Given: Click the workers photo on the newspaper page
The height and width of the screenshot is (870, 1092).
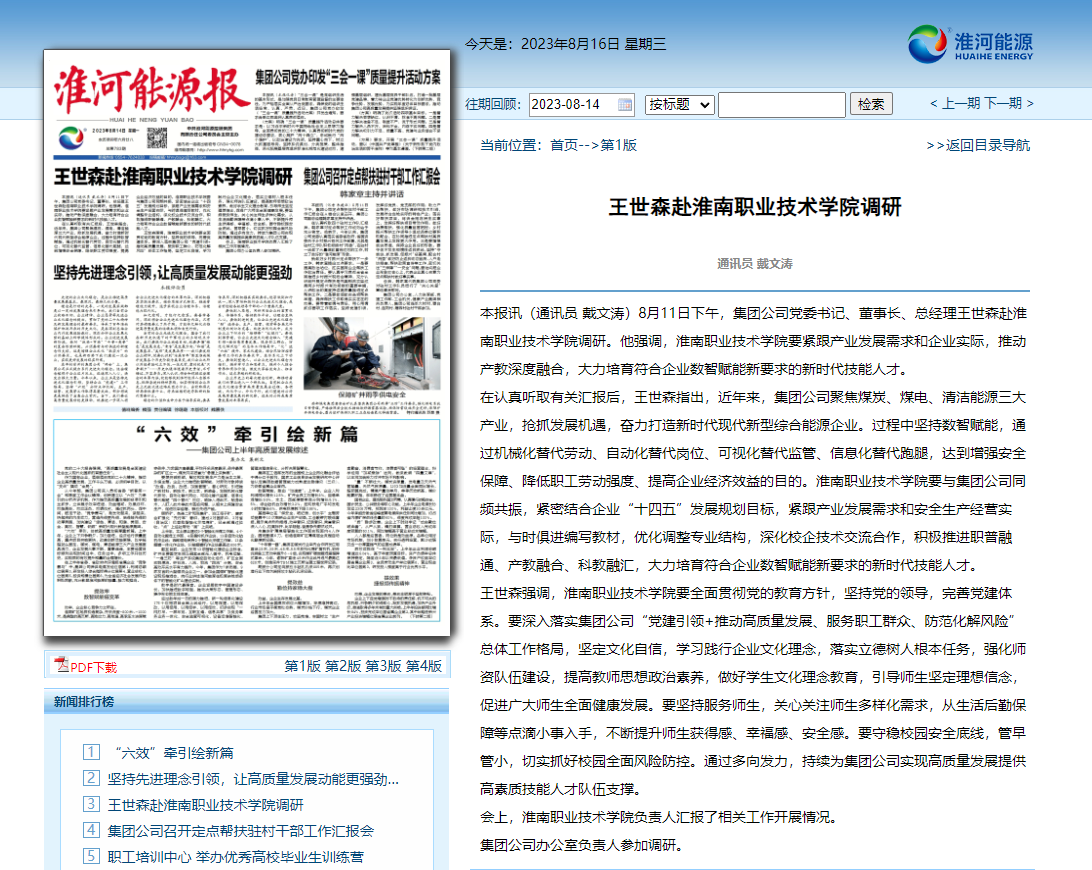Looking at the screenshot, I should tap(372, 353).
